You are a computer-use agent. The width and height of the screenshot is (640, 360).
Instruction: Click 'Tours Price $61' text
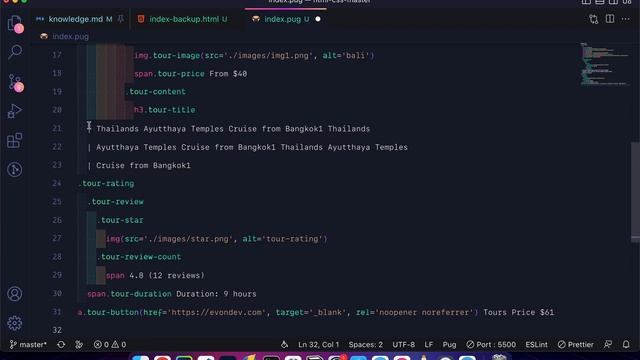coord(518,312)
